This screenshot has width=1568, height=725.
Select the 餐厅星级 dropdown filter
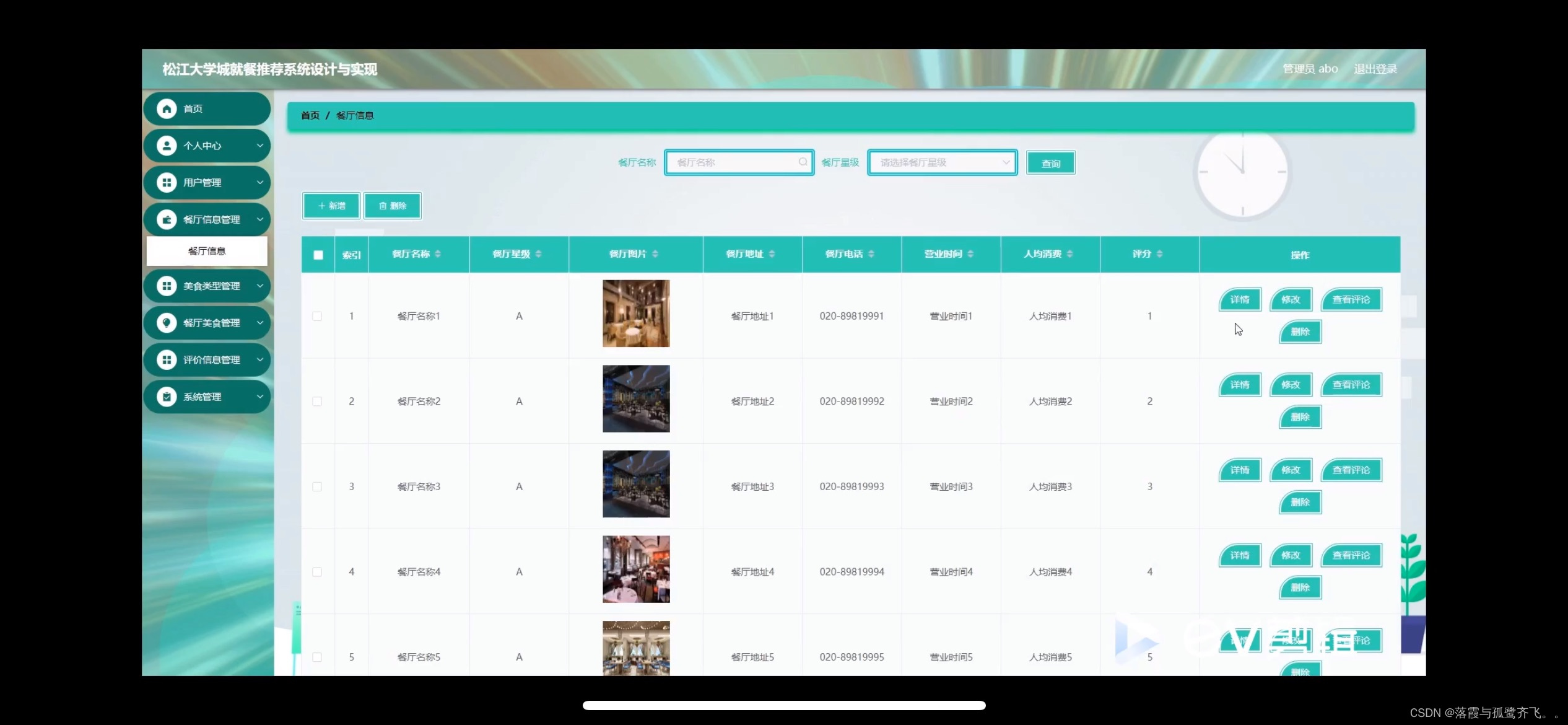(x=940, y=162)
